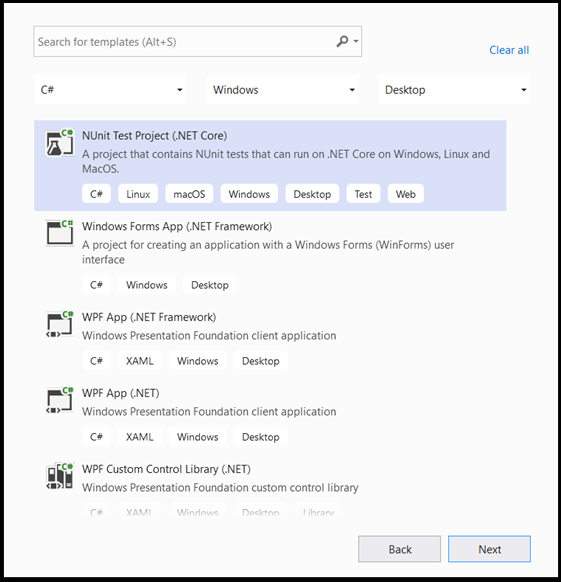Click the Windows Forms App description text
This screenshot has width=561, height=582.
[x=268, y=252]
